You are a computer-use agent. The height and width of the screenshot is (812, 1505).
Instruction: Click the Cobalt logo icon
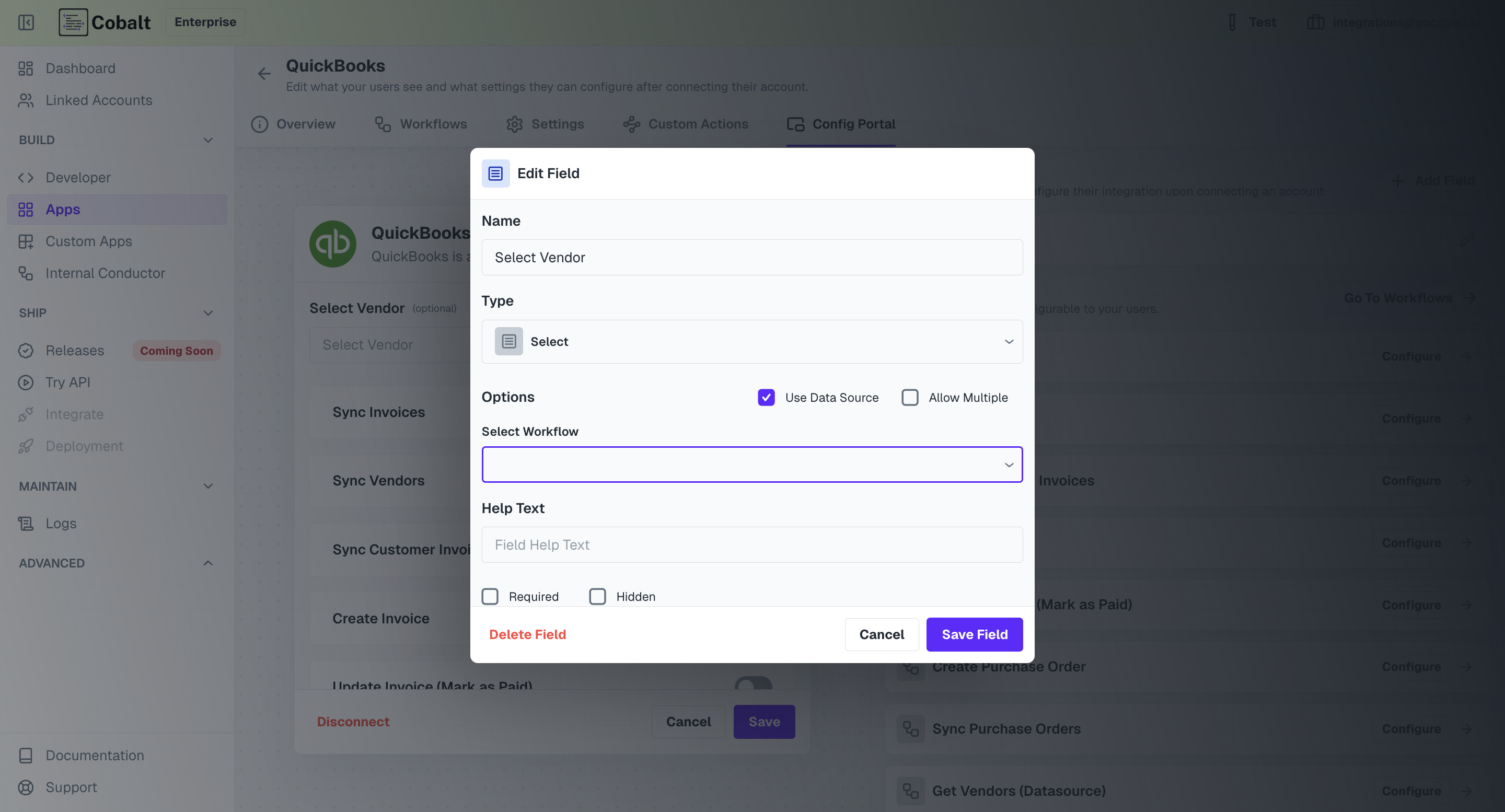(73, 22)
